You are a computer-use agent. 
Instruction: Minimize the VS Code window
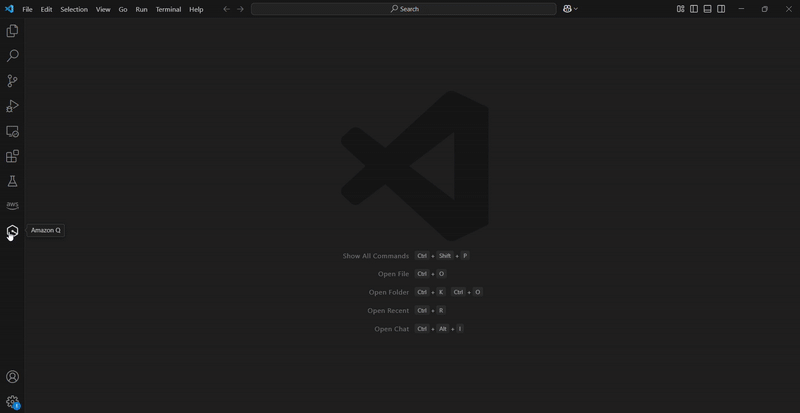741,9
